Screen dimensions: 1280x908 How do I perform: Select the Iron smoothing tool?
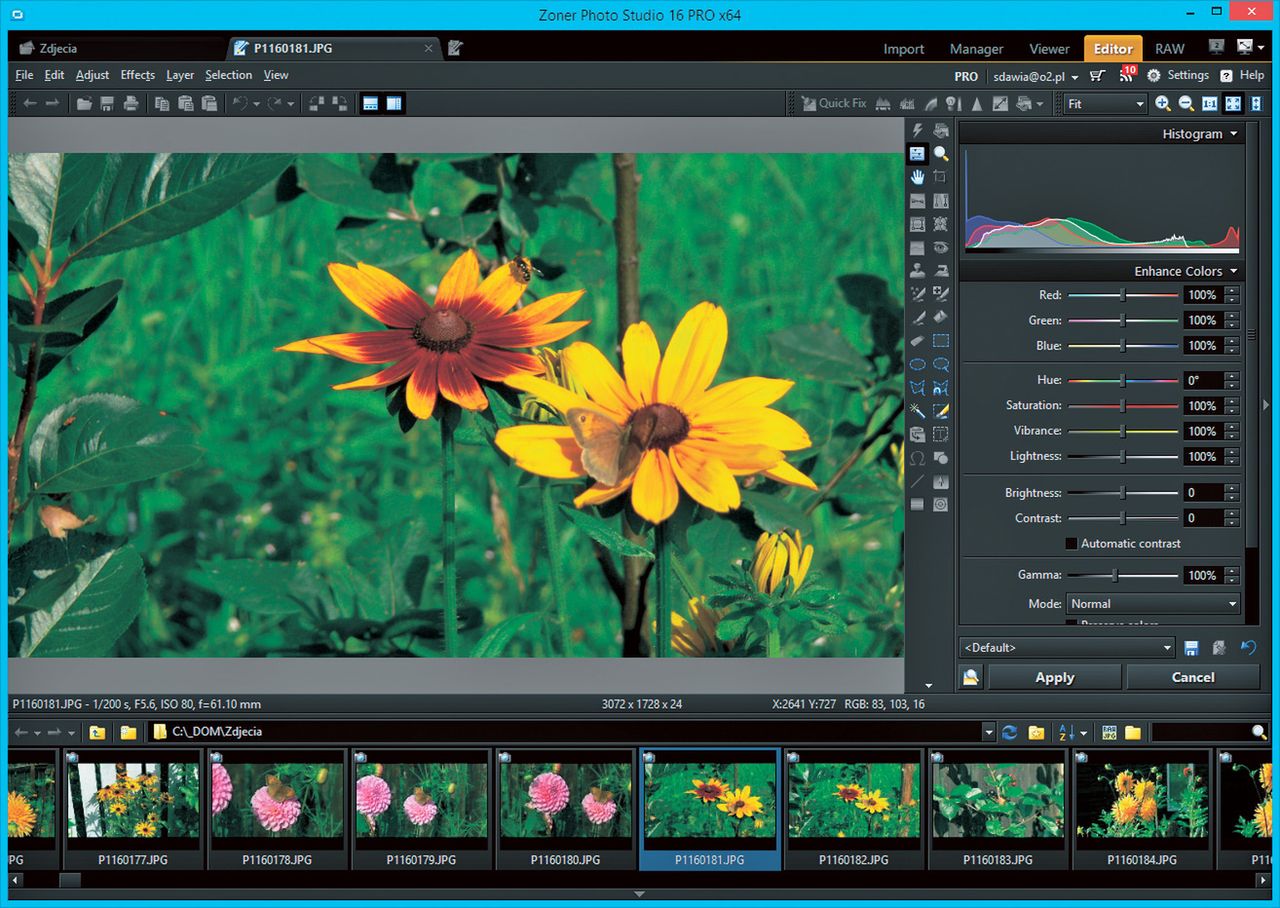pos(941,271)
